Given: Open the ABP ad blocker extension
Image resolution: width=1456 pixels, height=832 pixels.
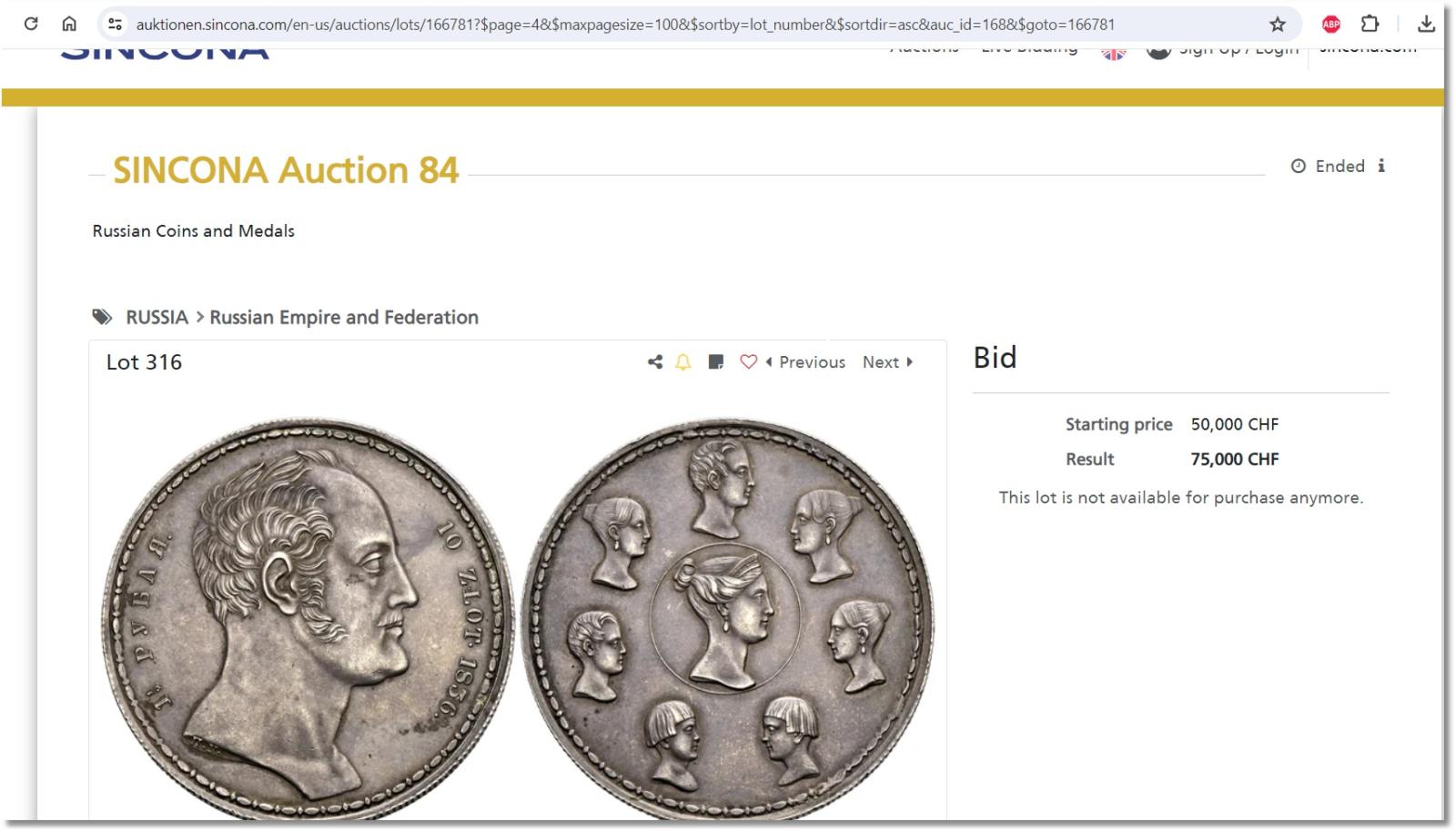Looking at the screenshot, I should point(1330,25).
